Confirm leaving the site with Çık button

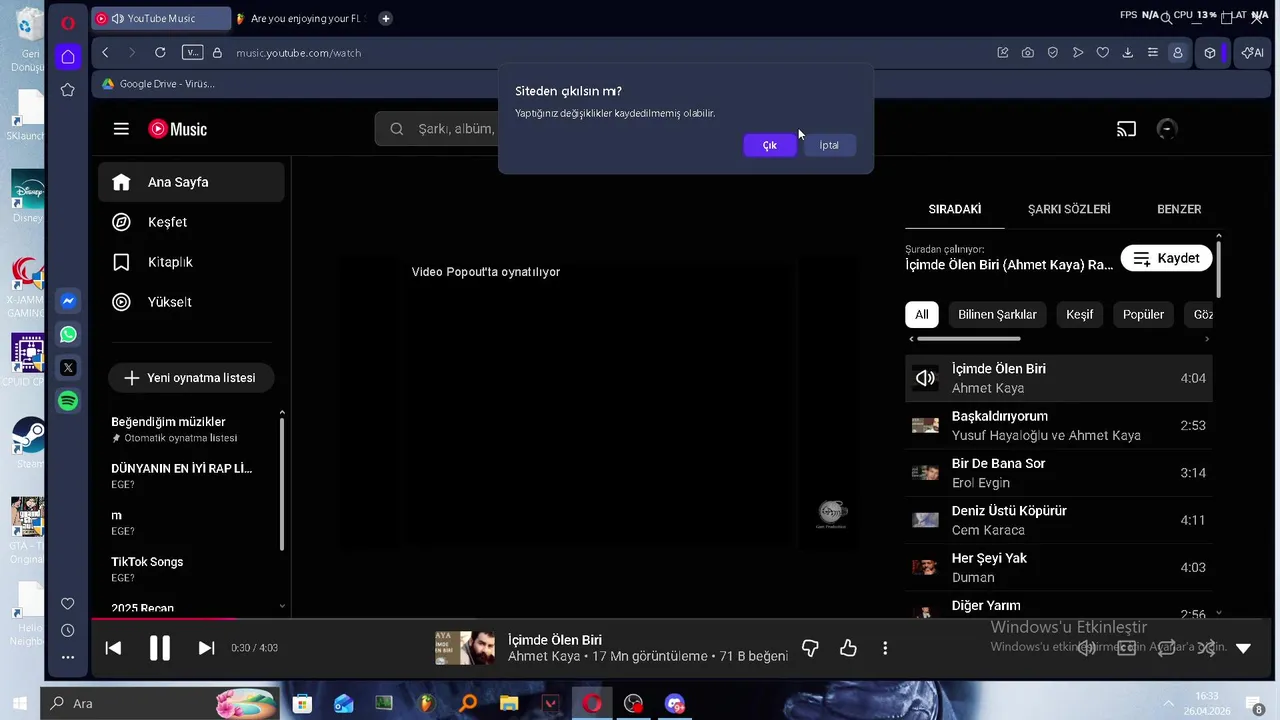(x=769, y=145)
